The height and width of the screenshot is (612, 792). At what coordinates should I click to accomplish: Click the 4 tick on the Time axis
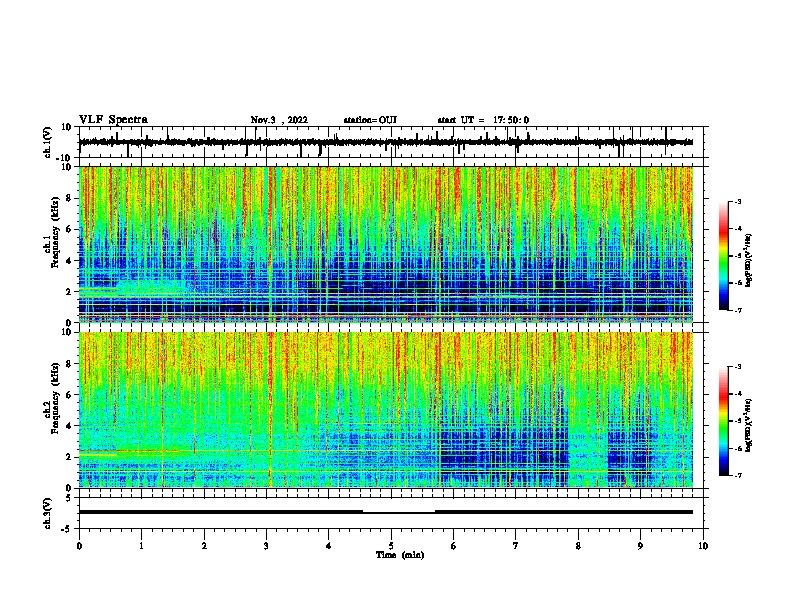329,546
